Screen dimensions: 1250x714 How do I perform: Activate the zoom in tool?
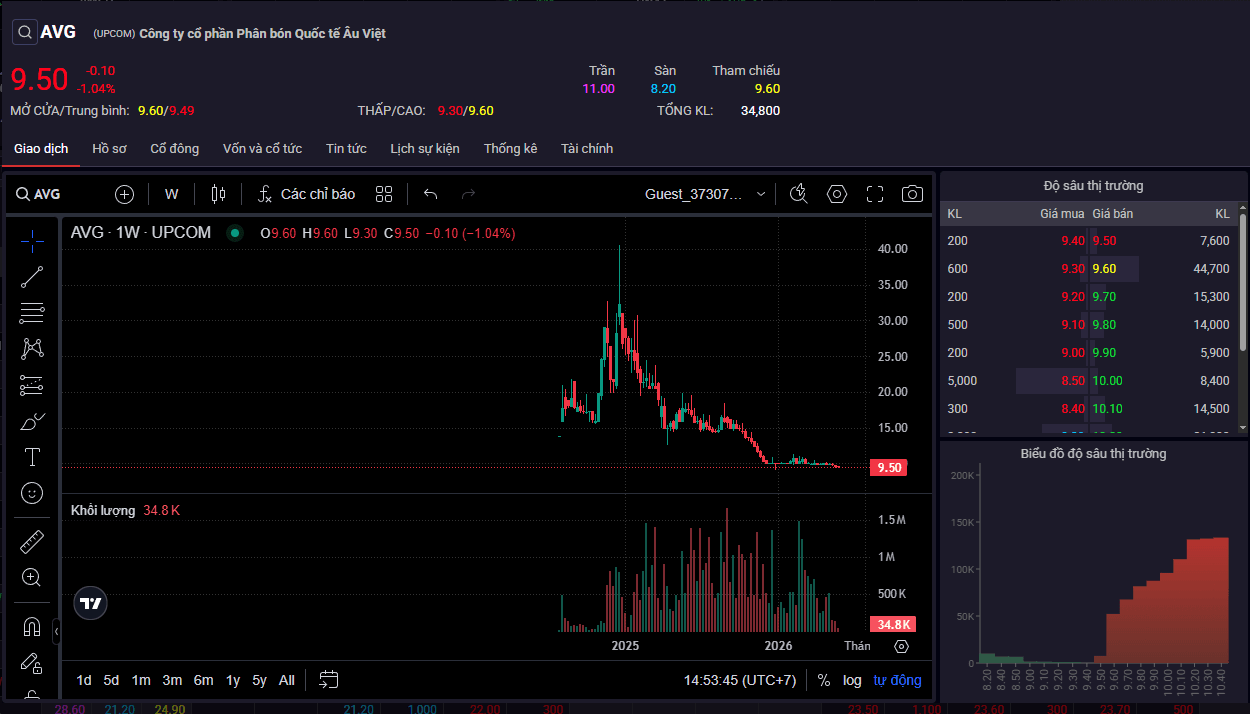(32, 577)
